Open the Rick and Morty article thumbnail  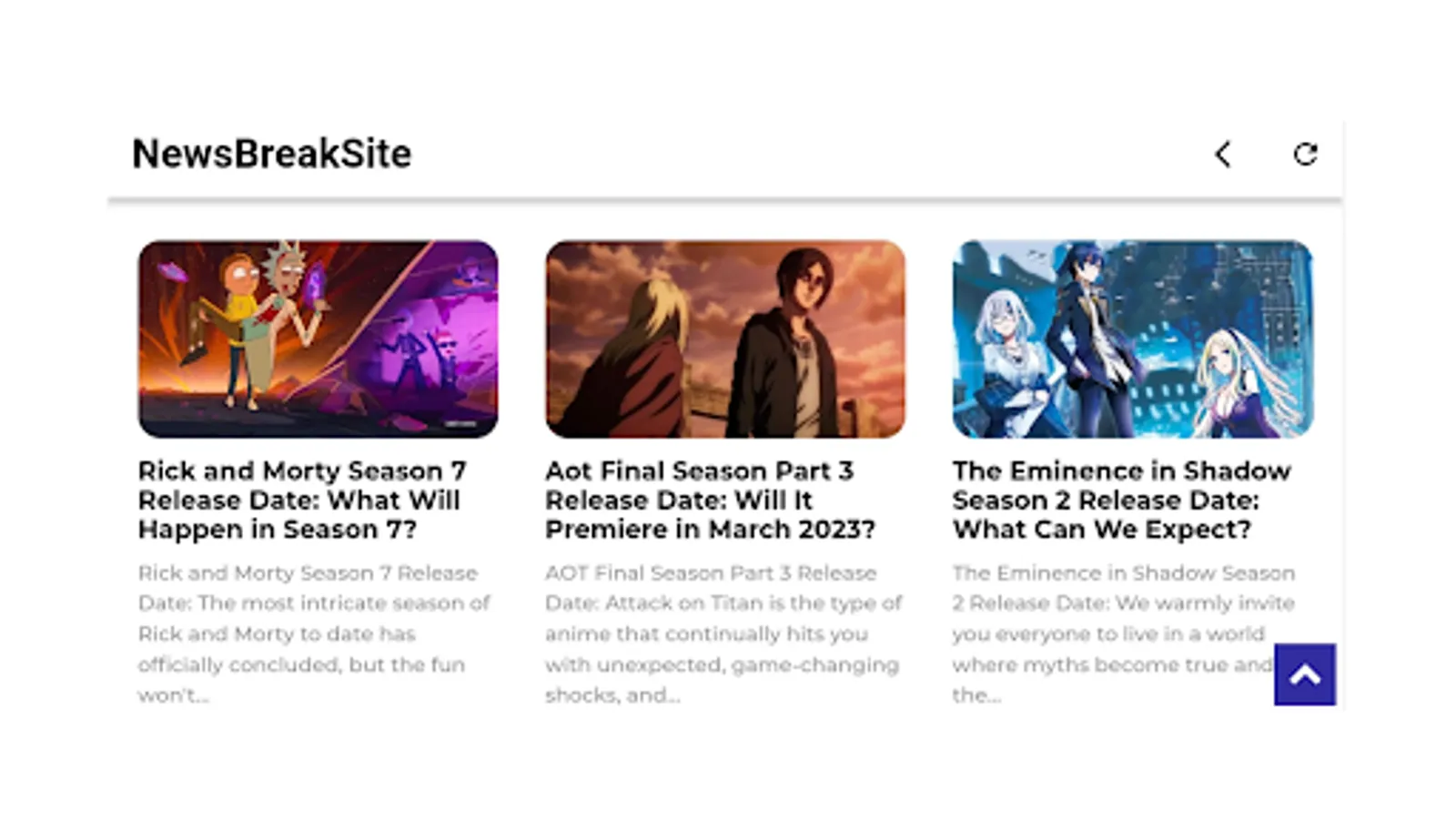[x=318, y=339]
